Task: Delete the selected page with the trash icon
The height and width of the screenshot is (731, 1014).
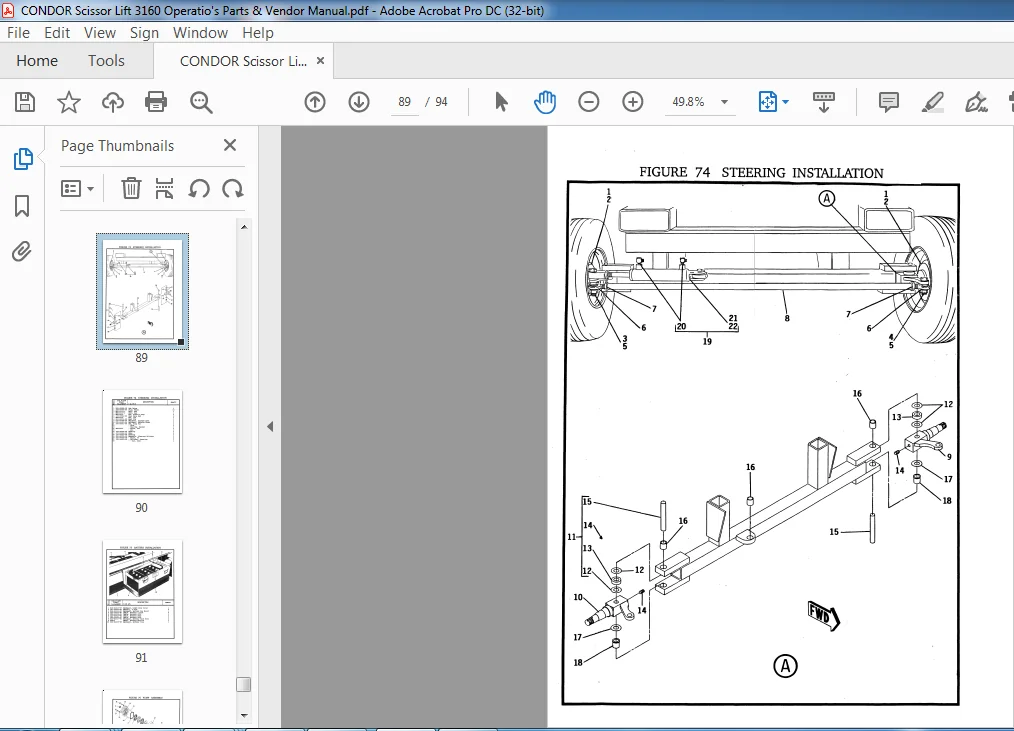Action: click(x=131, y=188)
